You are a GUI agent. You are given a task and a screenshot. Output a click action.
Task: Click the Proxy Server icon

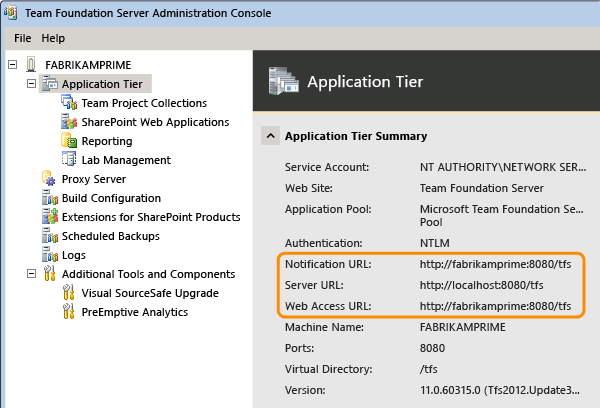(50, 179)
